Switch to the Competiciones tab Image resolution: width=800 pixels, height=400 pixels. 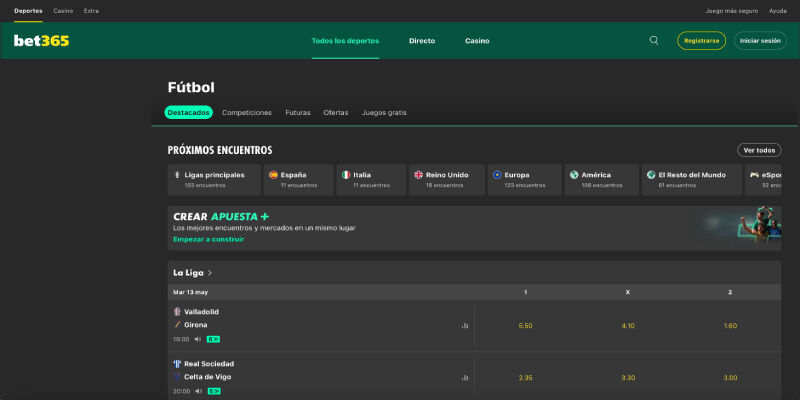click(x=247, y=113)
